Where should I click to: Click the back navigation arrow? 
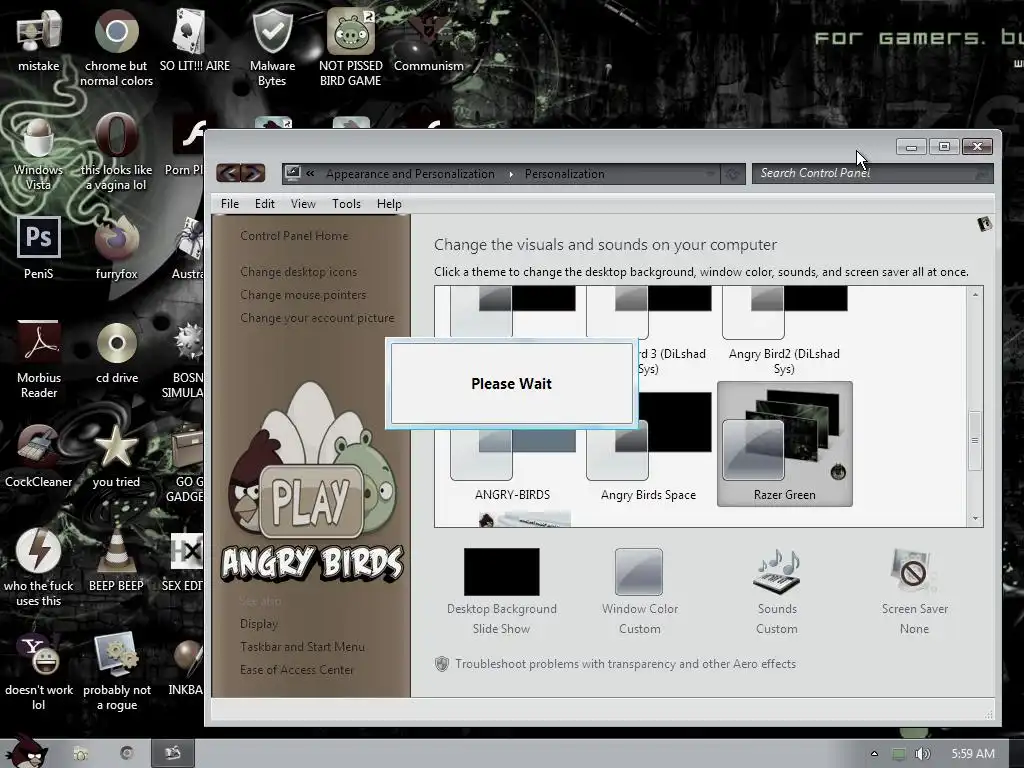click(229, 172)
